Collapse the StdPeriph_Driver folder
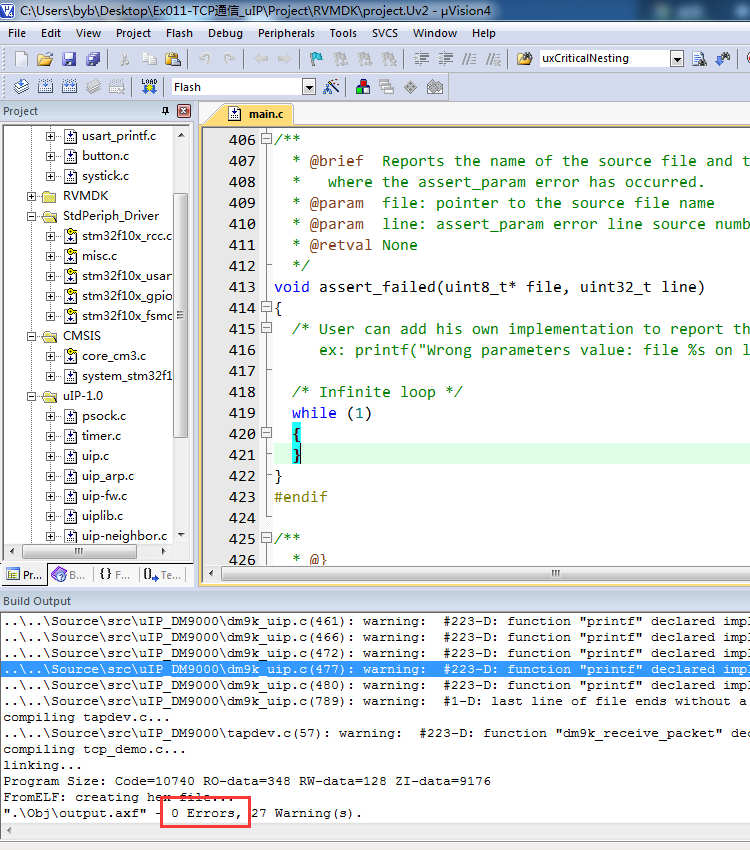Viewport: 750px width, 850px height. (x=31, y=216)
